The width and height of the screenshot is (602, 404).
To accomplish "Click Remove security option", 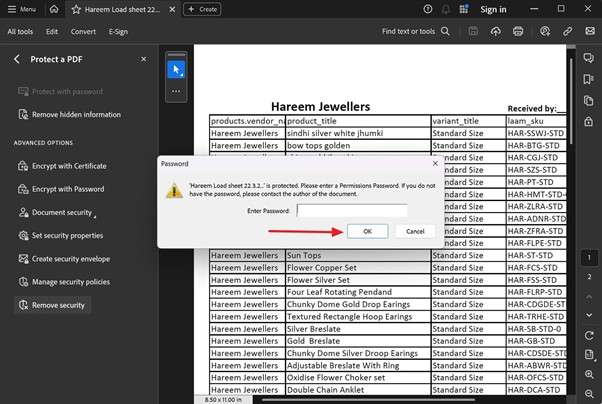I will (x=52, y=305).
